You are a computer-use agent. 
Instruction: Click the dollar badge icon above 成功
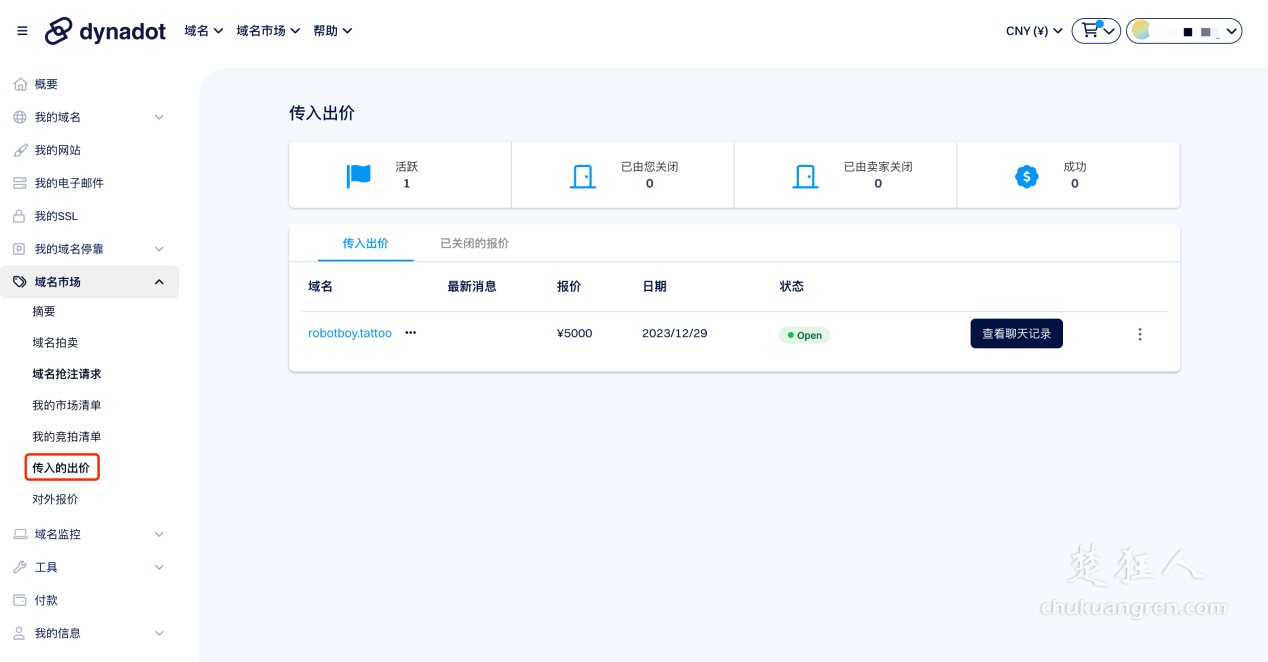1025,176
